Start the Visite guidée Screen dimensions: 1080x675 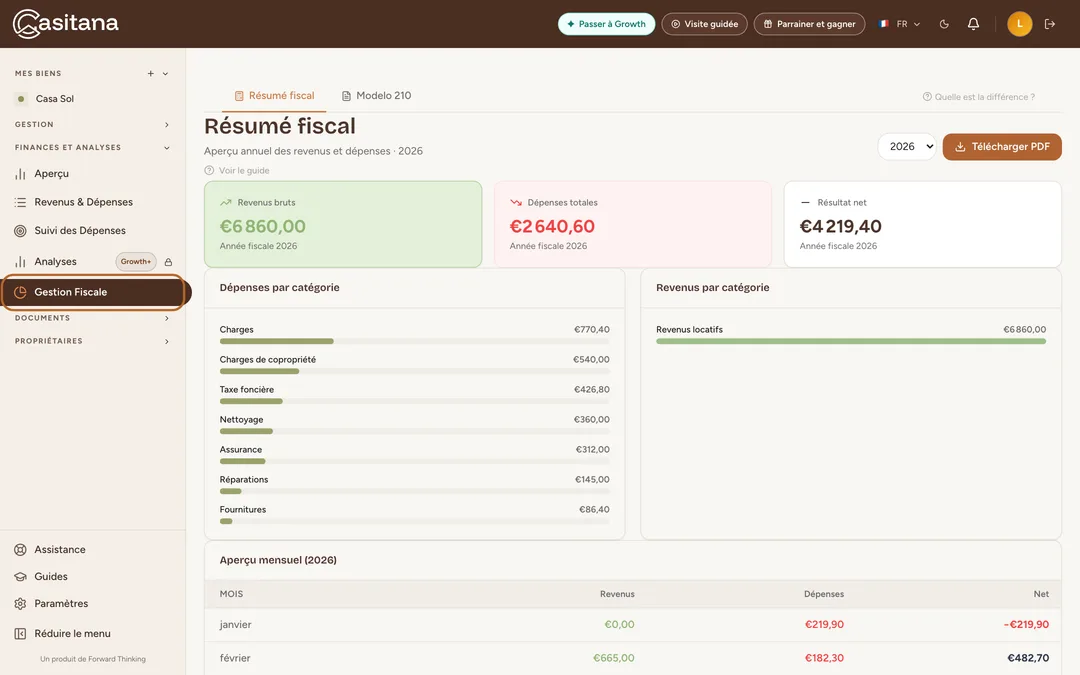pyautogui.click(x=704, y=24)
